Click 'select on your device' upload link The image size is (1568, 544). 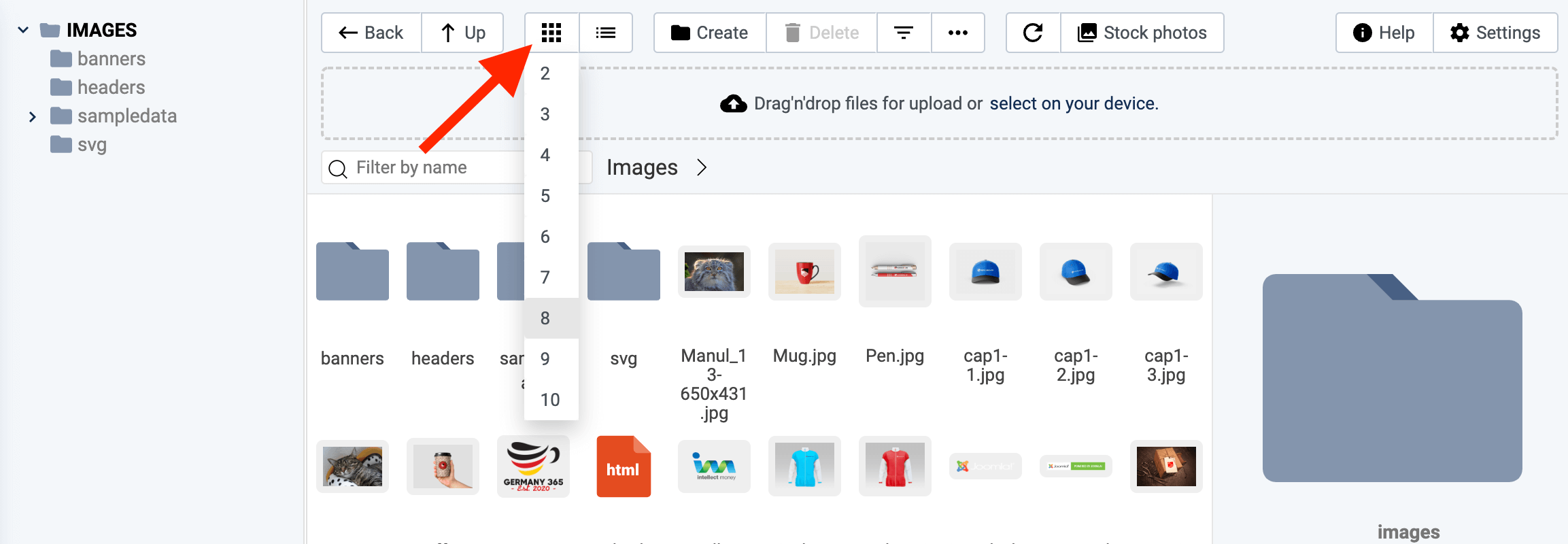point(1074,103)
